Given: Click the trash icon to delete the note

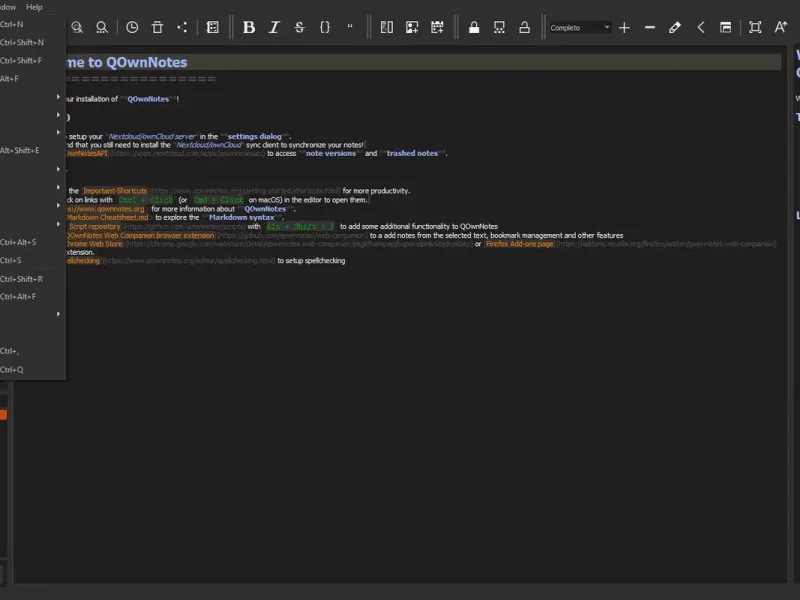Looking at the screenshot, I should [157, 27].
